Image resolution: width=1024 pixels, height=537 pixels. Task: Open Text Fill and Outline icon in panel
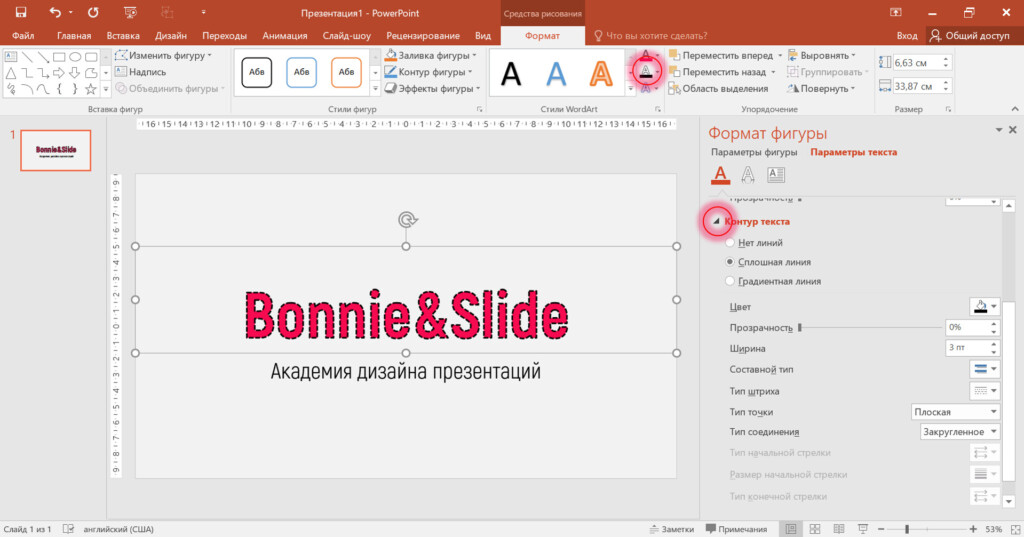point(719,175)
